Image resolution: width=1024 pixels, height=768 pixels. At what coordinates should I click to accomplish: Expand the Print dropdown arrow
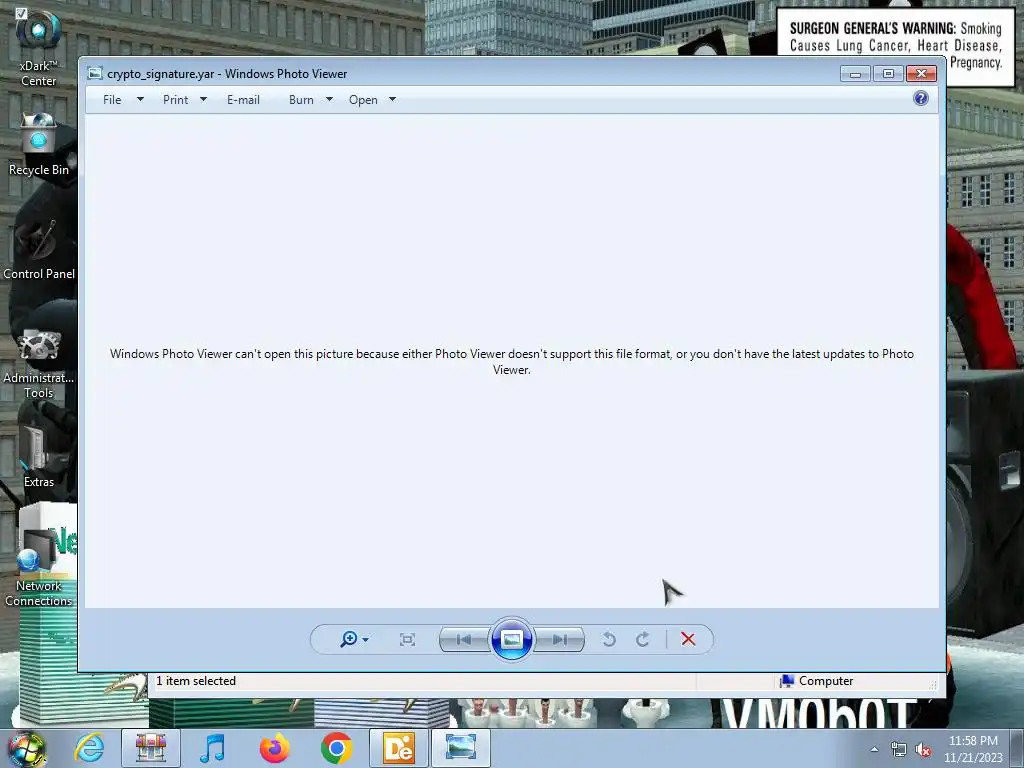click(203, 99)
